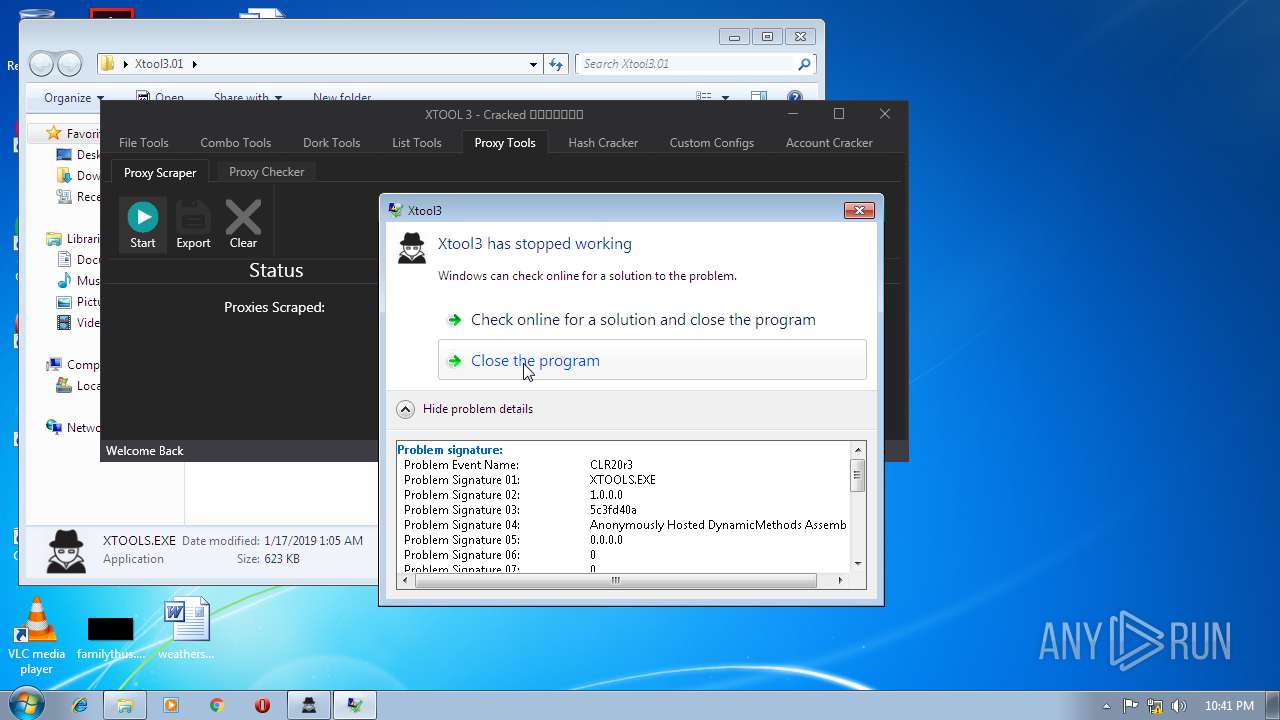Close the Xtool3 error dialog

tap(859, 210)
